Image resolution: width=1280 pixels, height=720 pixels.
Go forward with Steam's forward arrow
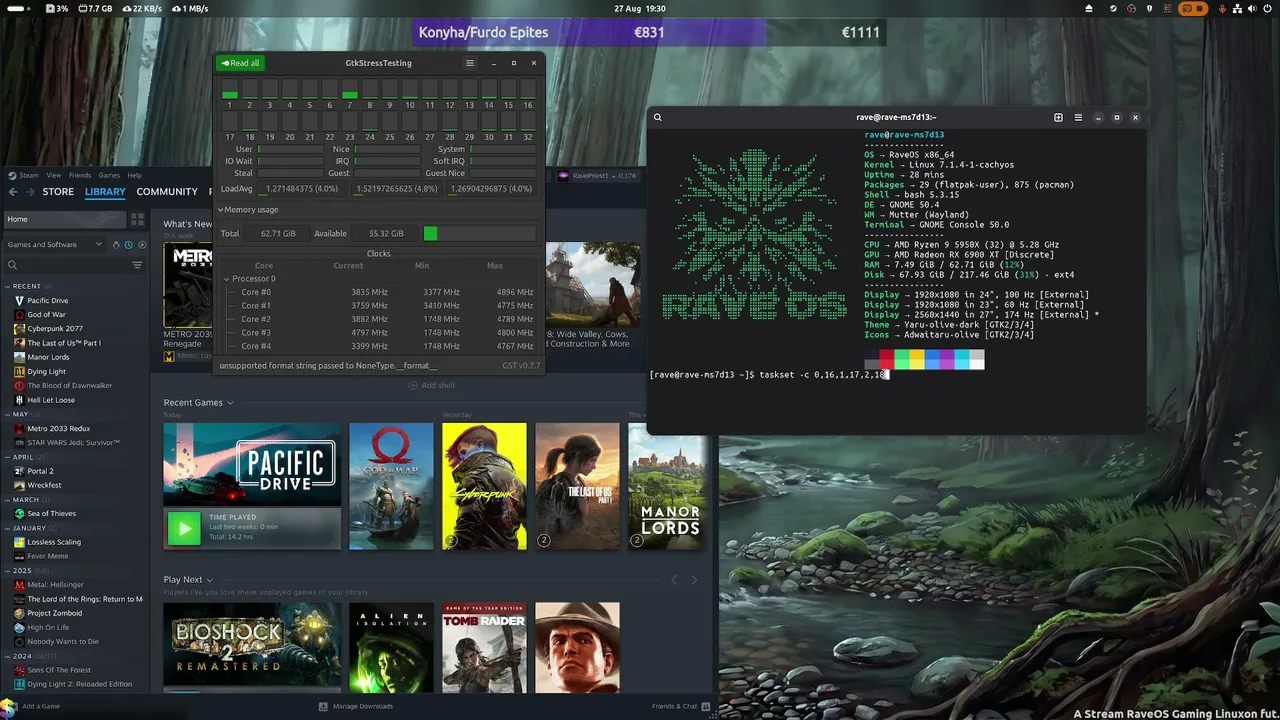(x=30, y=191)
